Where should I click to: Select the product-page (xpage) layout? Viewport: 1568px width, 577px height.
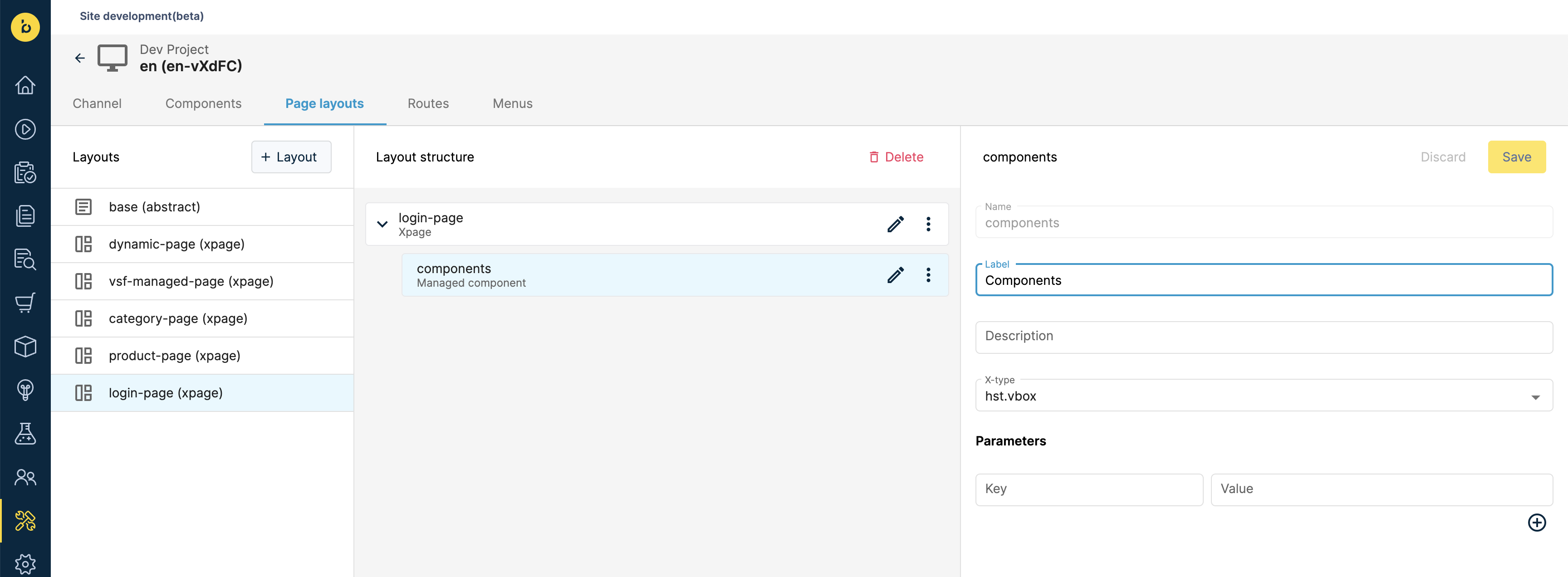point(202,356)
